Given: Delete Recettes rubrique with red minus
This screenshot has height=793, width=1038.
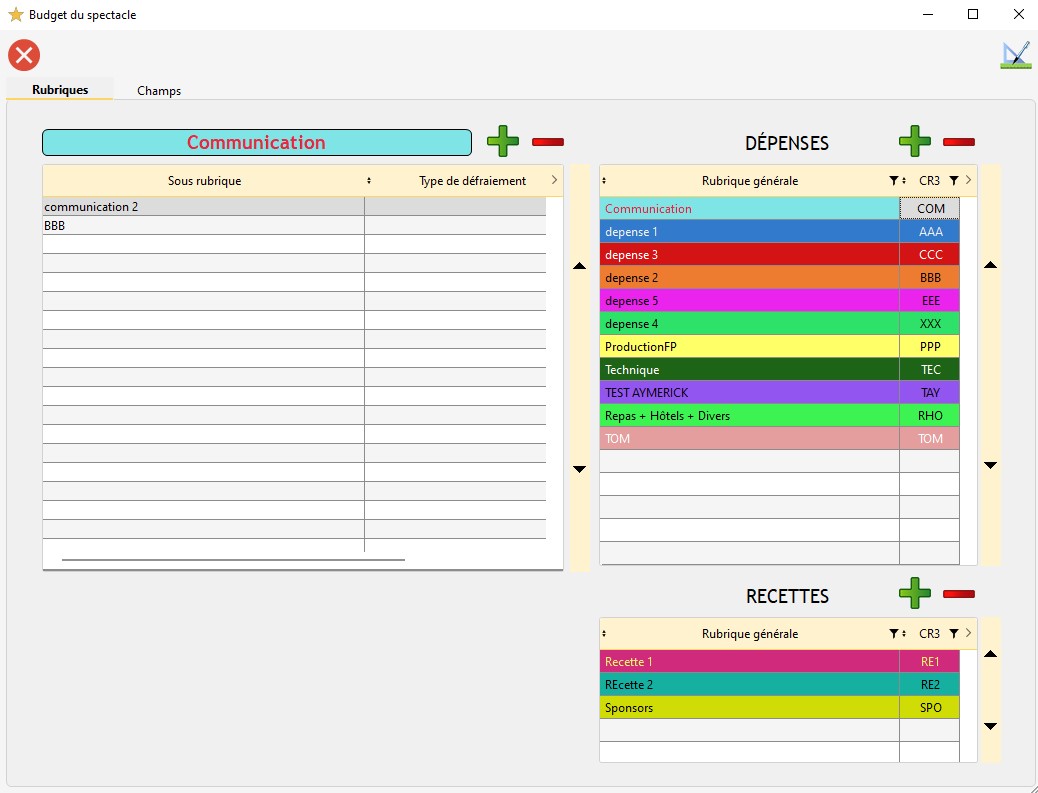Looking at the screenshot, I should pyautogui.click(x=959, y=593).
